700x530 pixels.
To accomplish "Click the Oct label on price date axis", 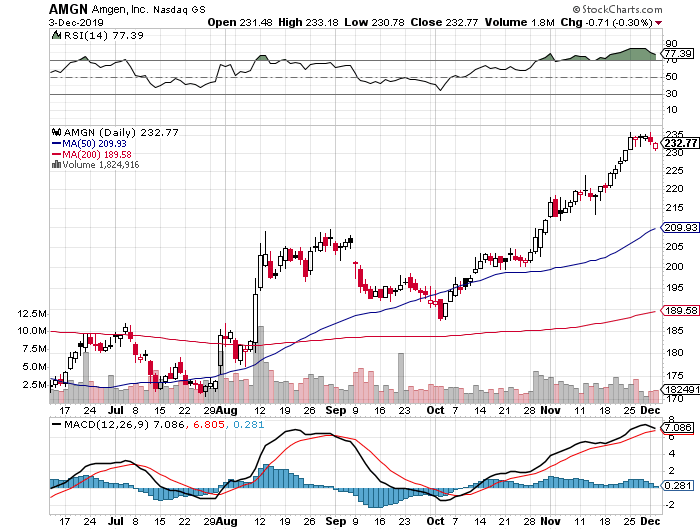I will pos(435,410).
